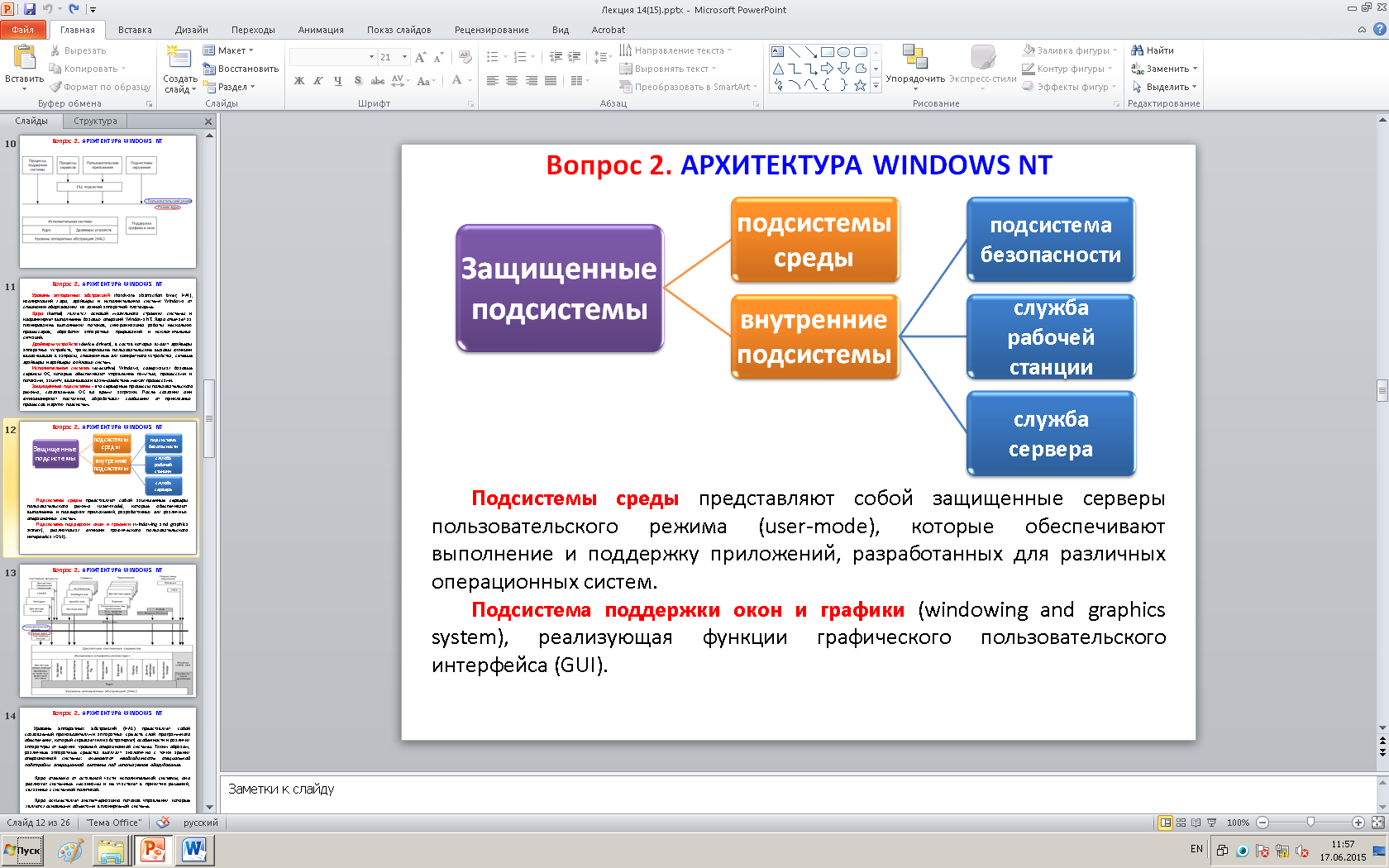Click the Reset (Восстановить) slide button
1389x868 pixels.
pyautogui.click(x=241, y=69)
